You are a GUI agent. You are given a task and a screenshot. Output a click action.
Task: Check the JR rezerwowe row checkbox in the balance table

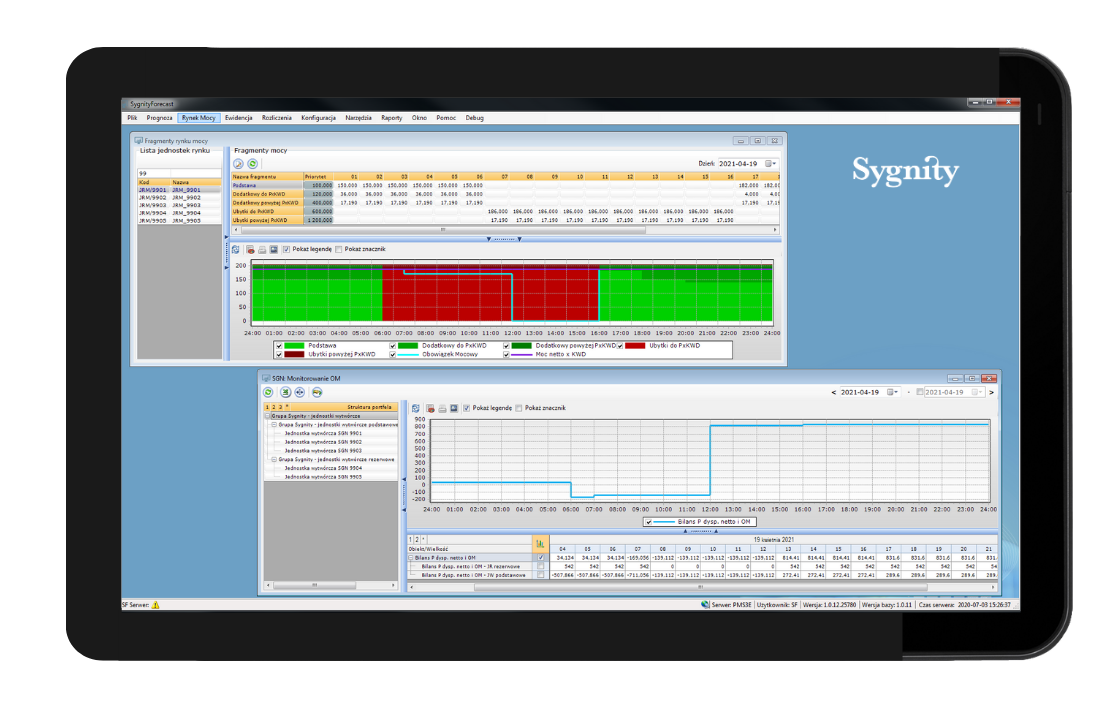tap(540, 567)
